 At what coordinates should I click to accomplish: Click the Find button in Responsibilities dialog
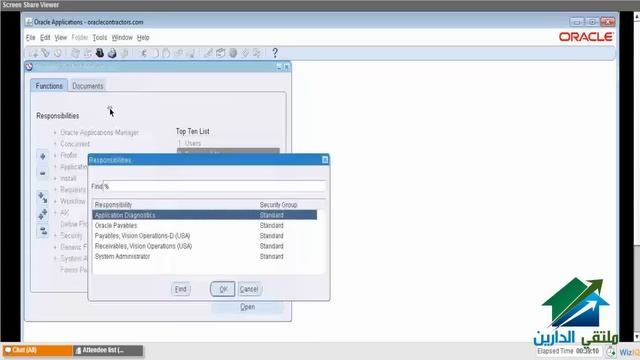180,289
